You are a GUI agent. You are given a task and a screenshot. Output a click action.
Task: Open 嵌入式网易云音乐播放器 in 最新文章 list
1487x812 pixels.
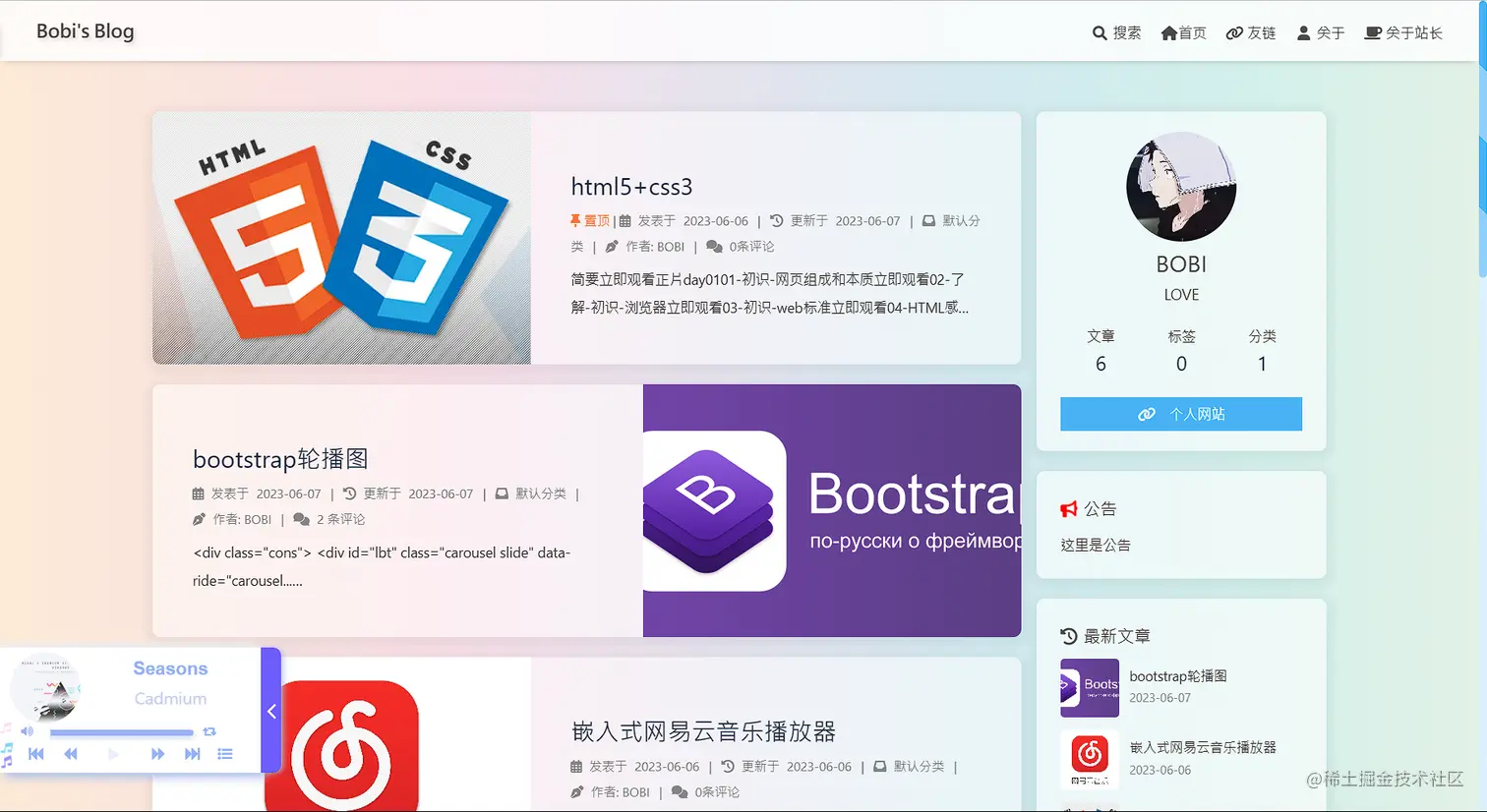pyautogui.click(x=1203, y=747)
